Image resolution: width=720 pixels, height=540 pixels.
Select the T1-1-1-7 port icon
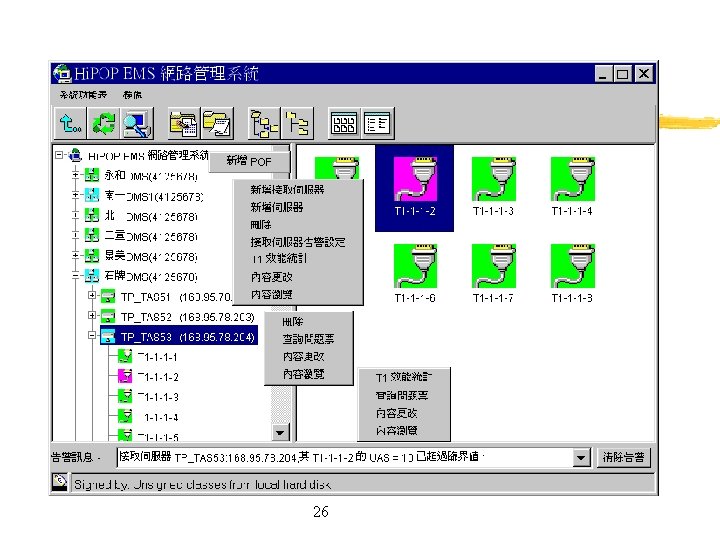click(494, 266)
